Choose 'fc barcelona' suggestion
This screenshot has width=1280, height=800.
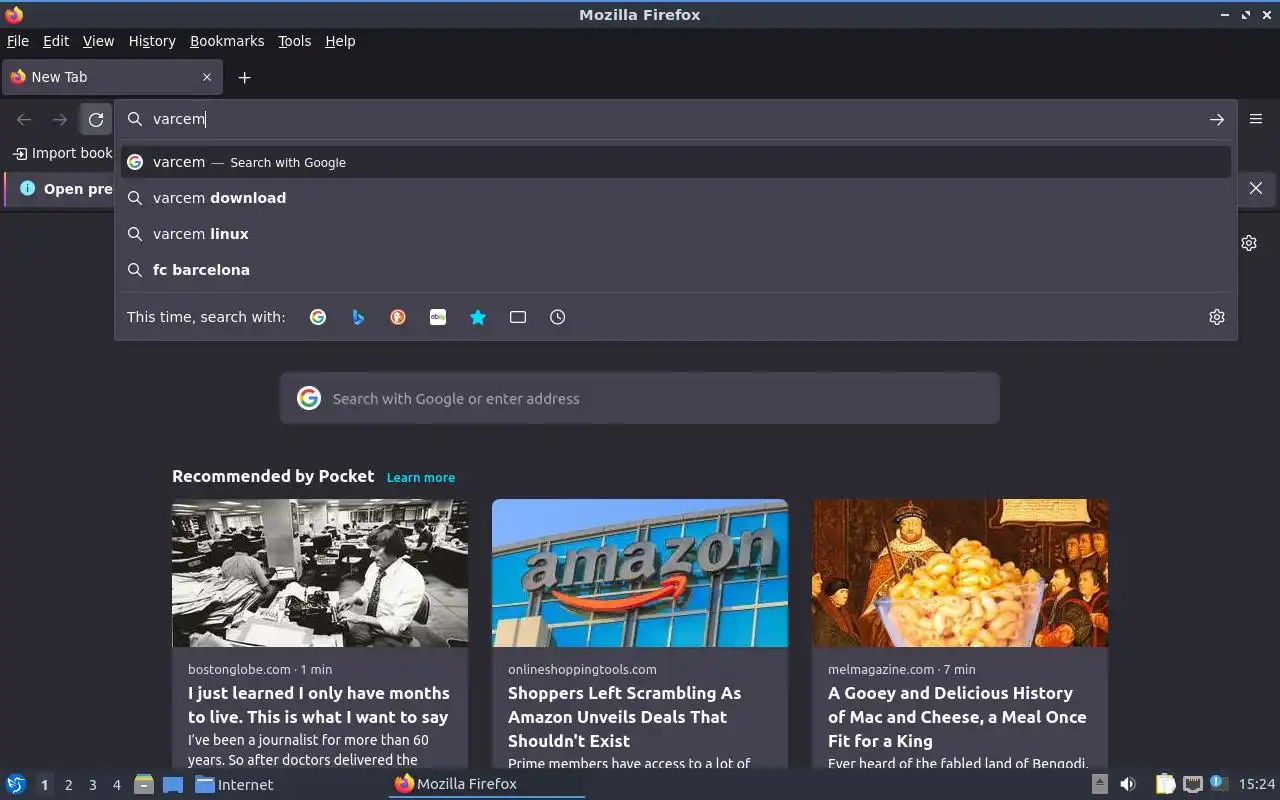point(676,270)
